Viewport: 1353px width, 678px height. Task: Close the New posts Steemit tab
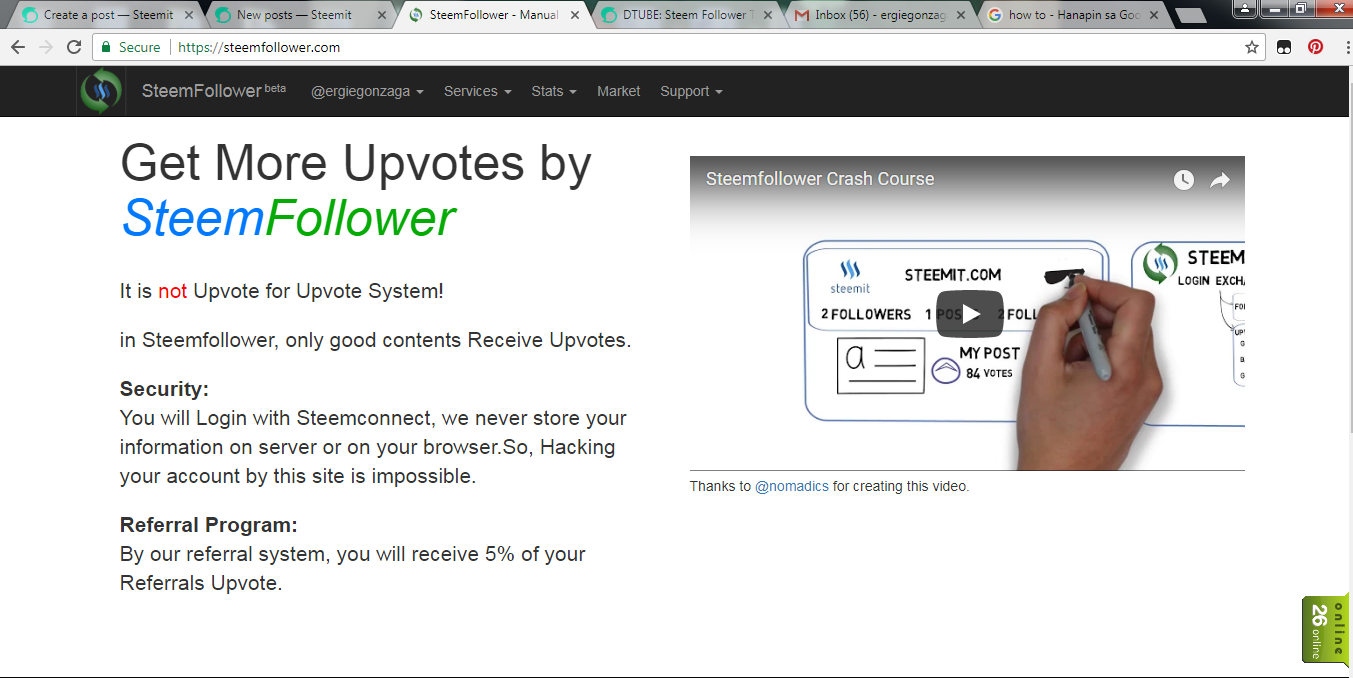[x=381, y=15]
